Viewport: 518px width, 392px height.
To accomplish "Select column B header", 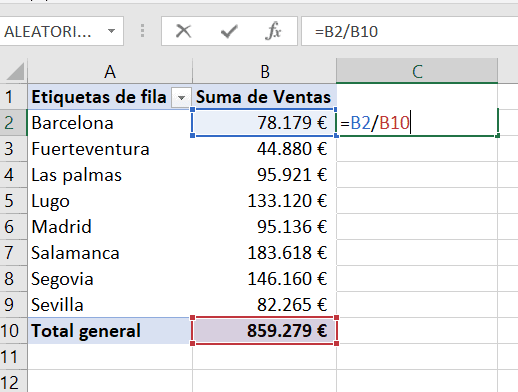I will tap(264, 71).
